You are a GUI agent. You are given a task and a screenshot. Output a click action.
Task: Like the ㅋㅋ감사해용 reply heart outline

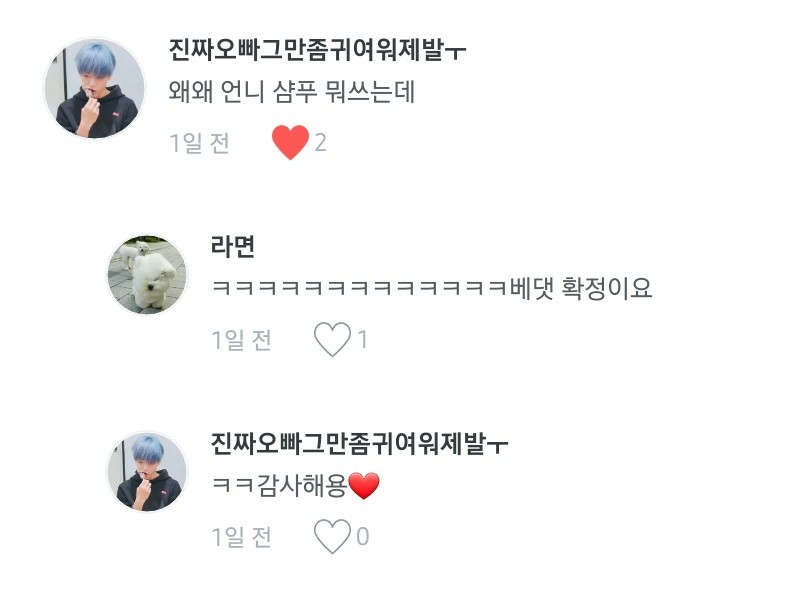pyautogui.click(x=332, y=536)
